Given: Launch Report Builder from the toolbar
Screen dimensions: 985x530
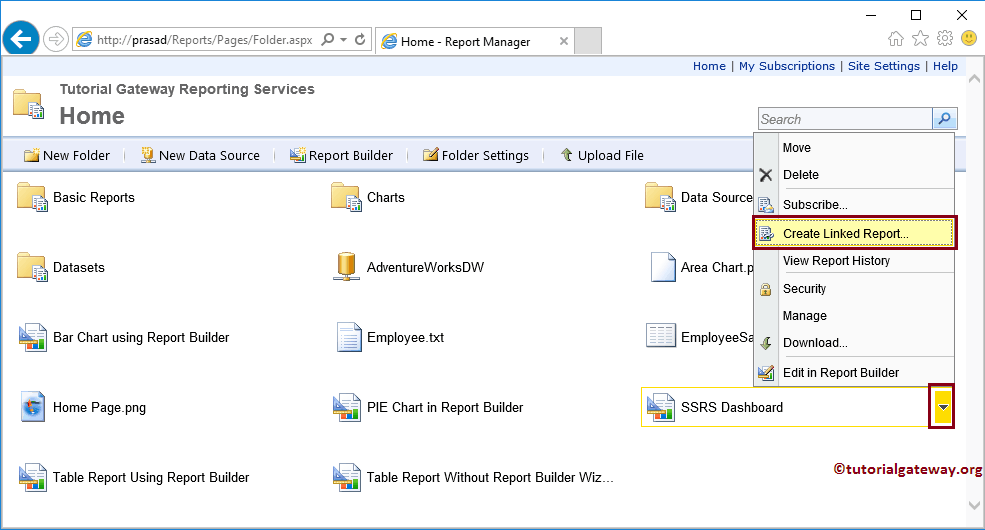Looking at the screenshot, I should tap(341, 155).
